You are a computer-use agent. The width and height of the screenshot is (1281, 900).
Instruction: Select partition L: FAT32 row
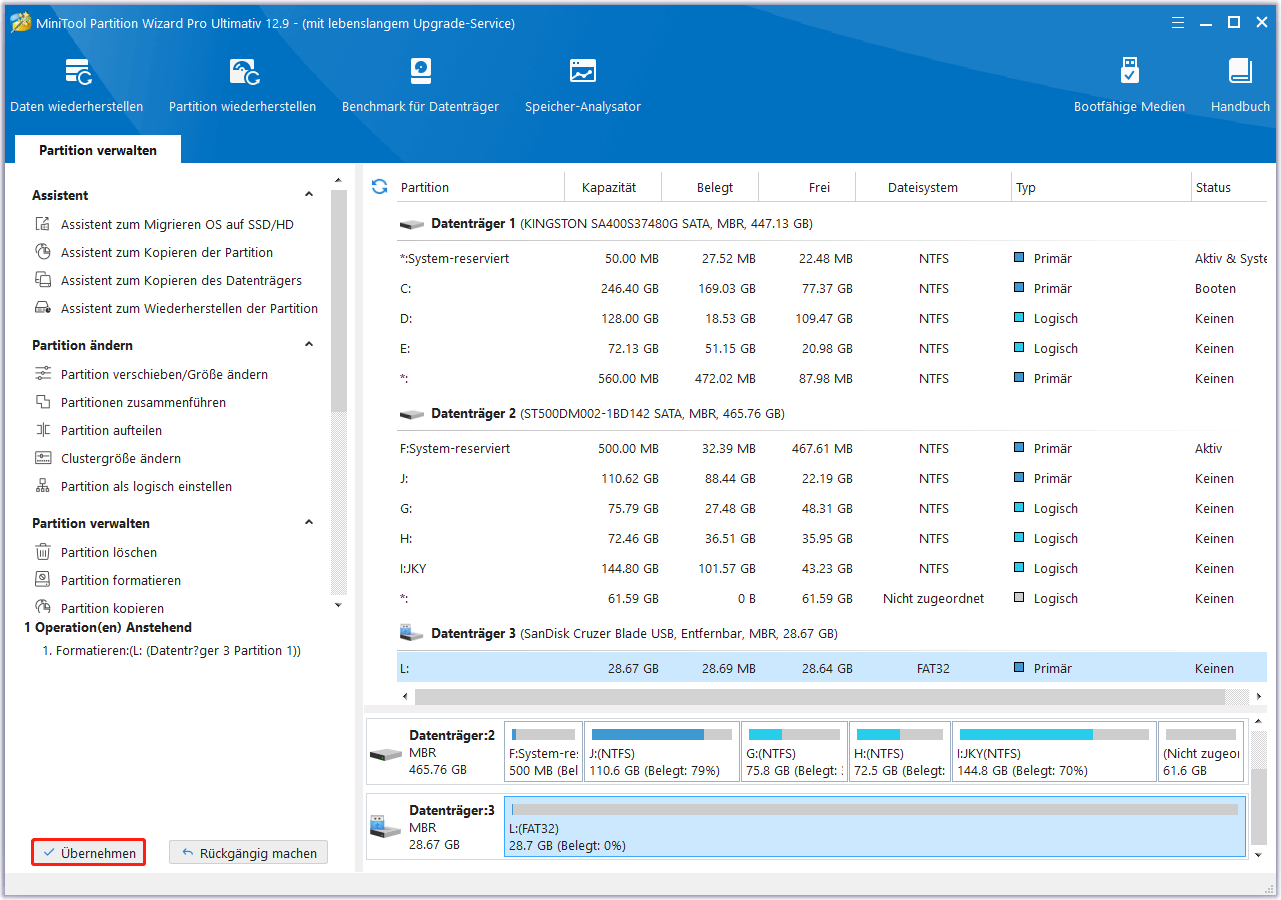tap(832, 669)
